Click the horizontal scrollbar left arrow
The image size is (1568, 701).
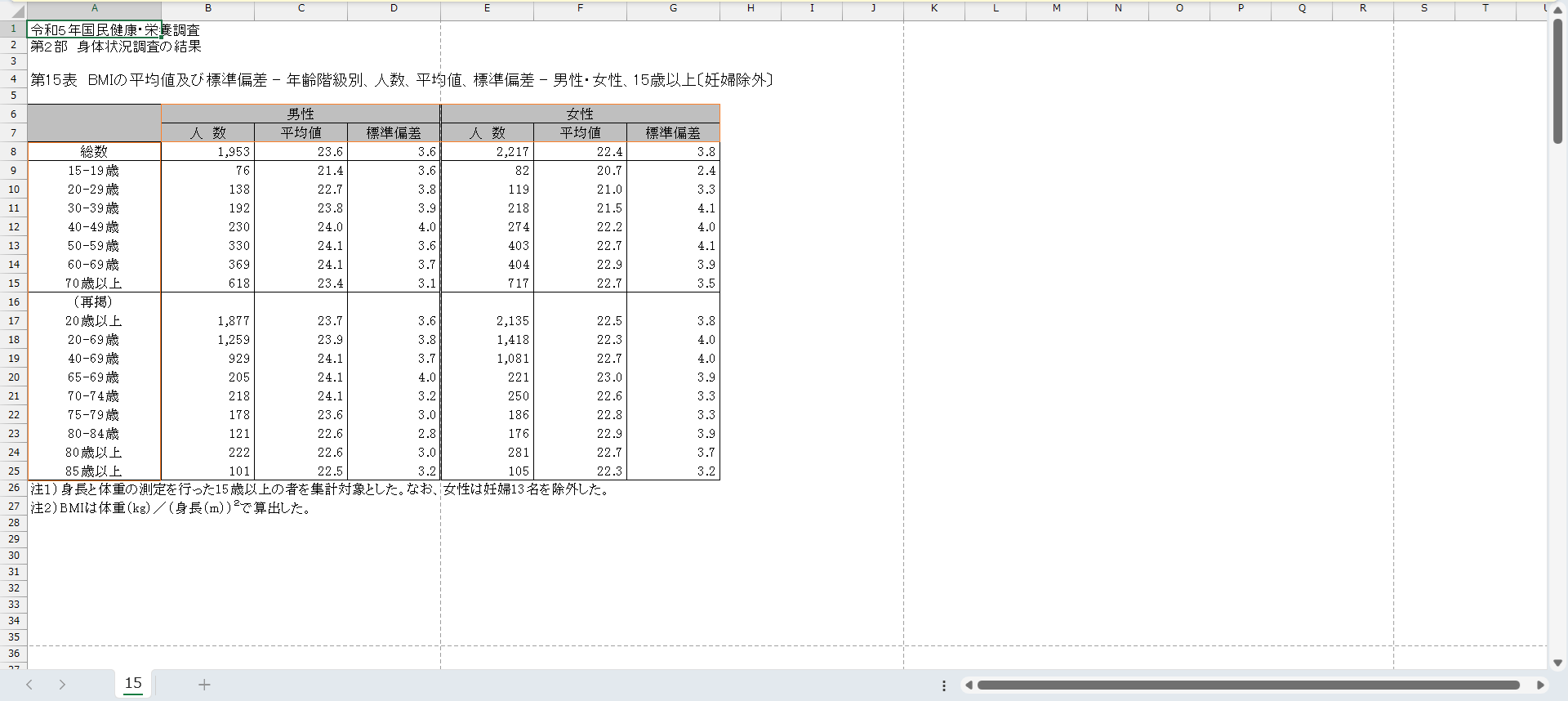(x=969, y=685)
